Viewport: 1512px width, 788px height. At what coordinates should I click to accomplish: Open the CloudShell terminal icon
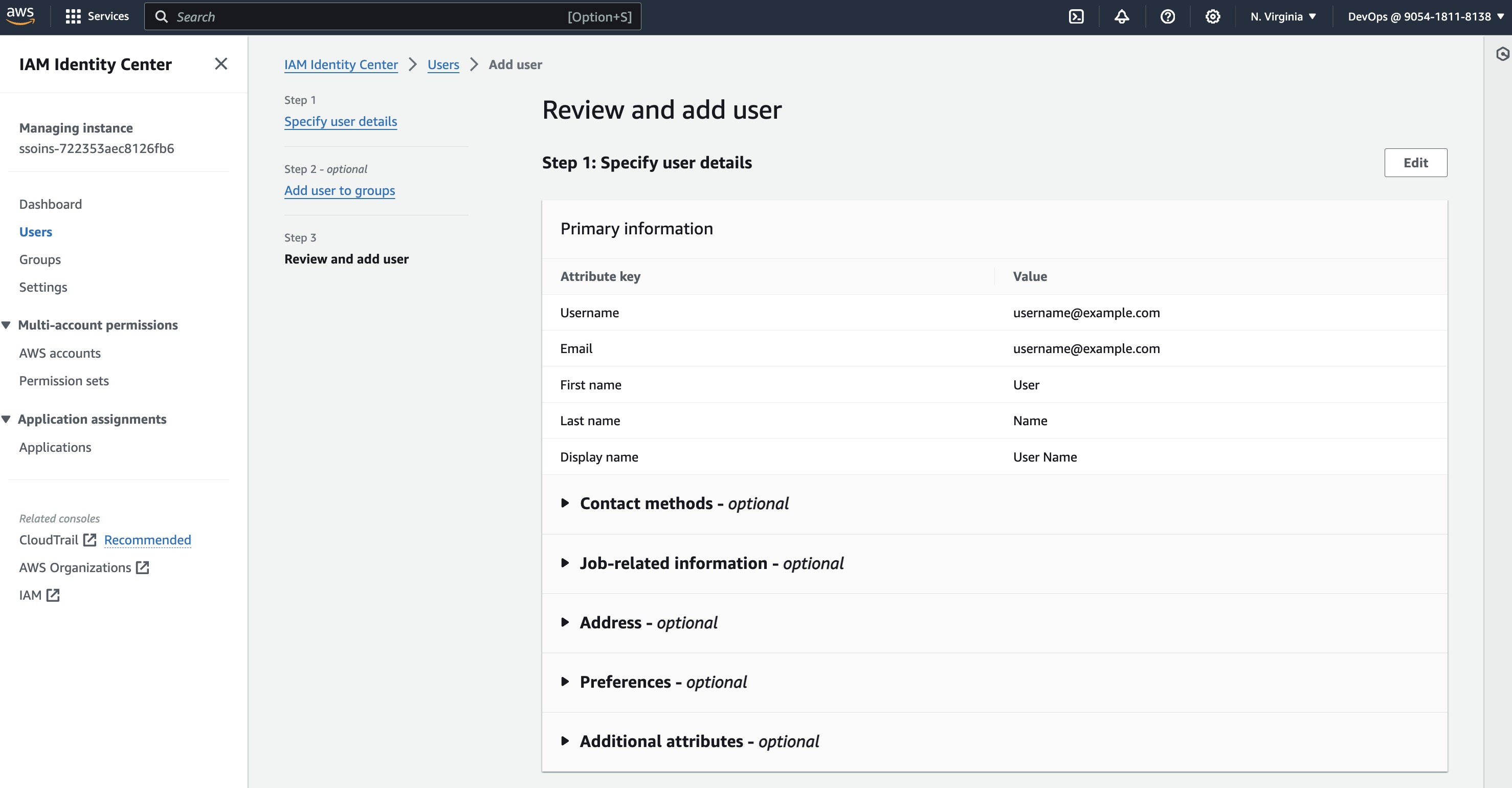[1076, 16]
